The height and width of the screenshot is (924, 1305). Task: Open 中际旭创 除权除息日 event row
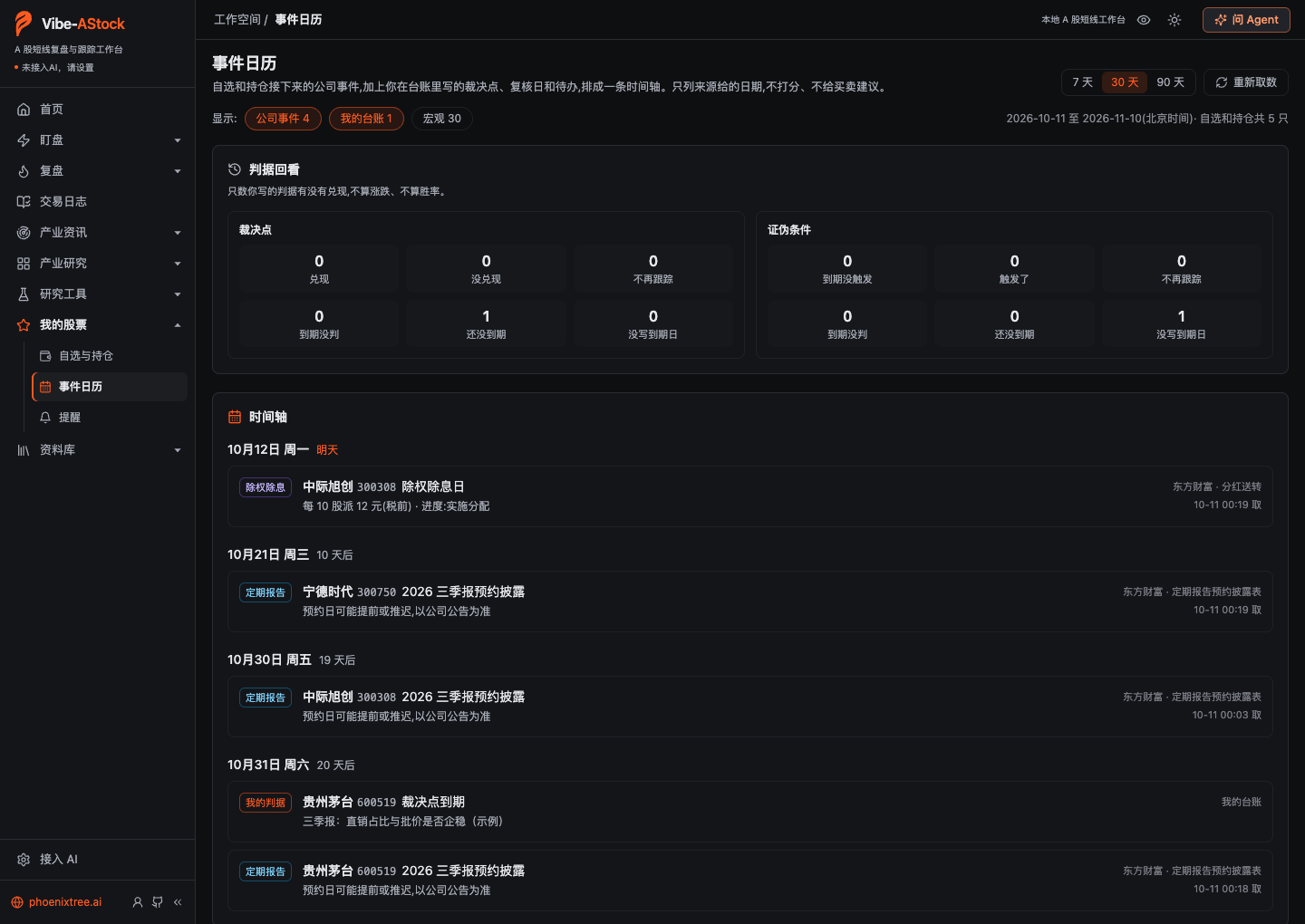point(750,496)
